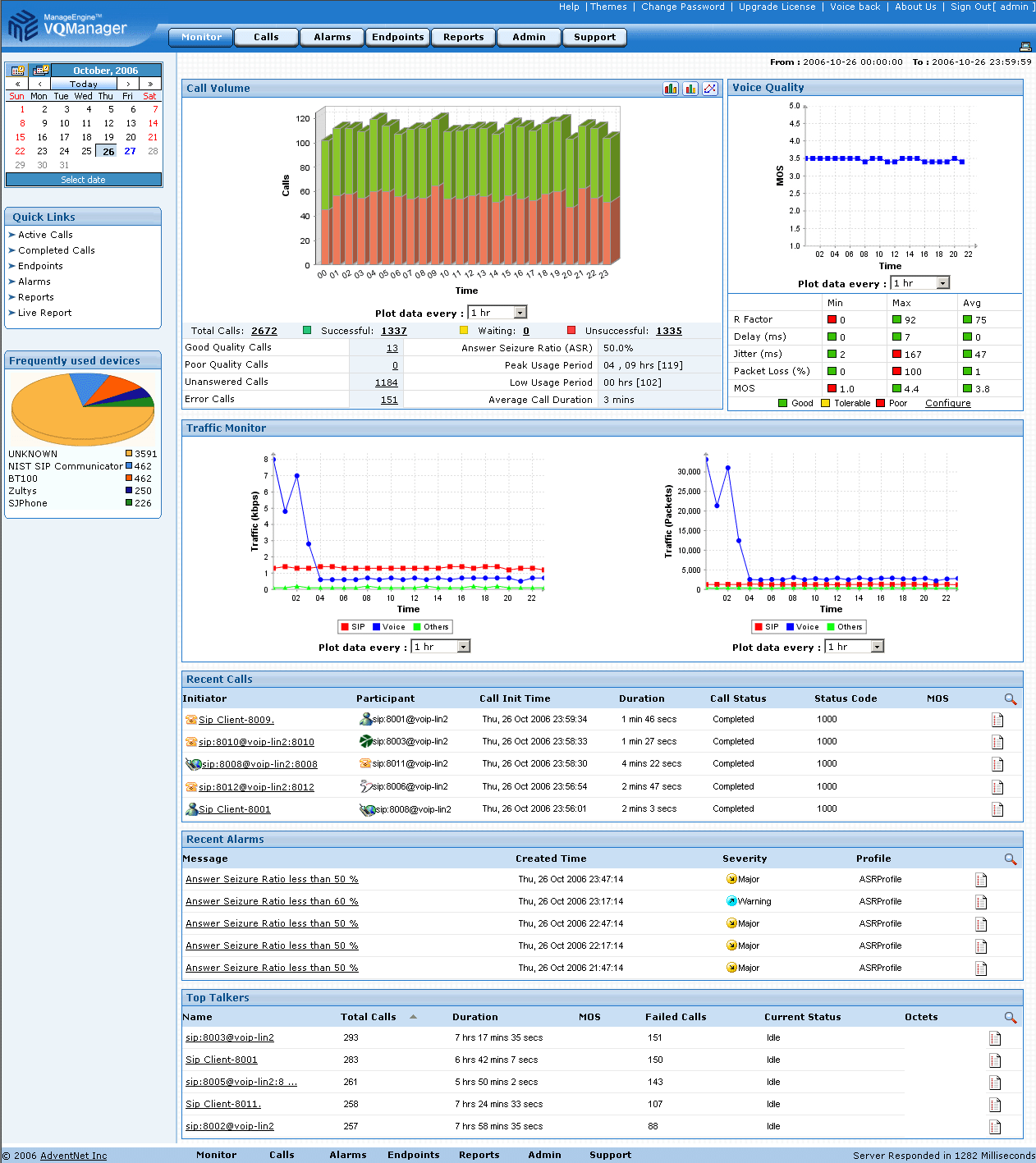
Task: Click Change Password link
Action: [683, 7]
